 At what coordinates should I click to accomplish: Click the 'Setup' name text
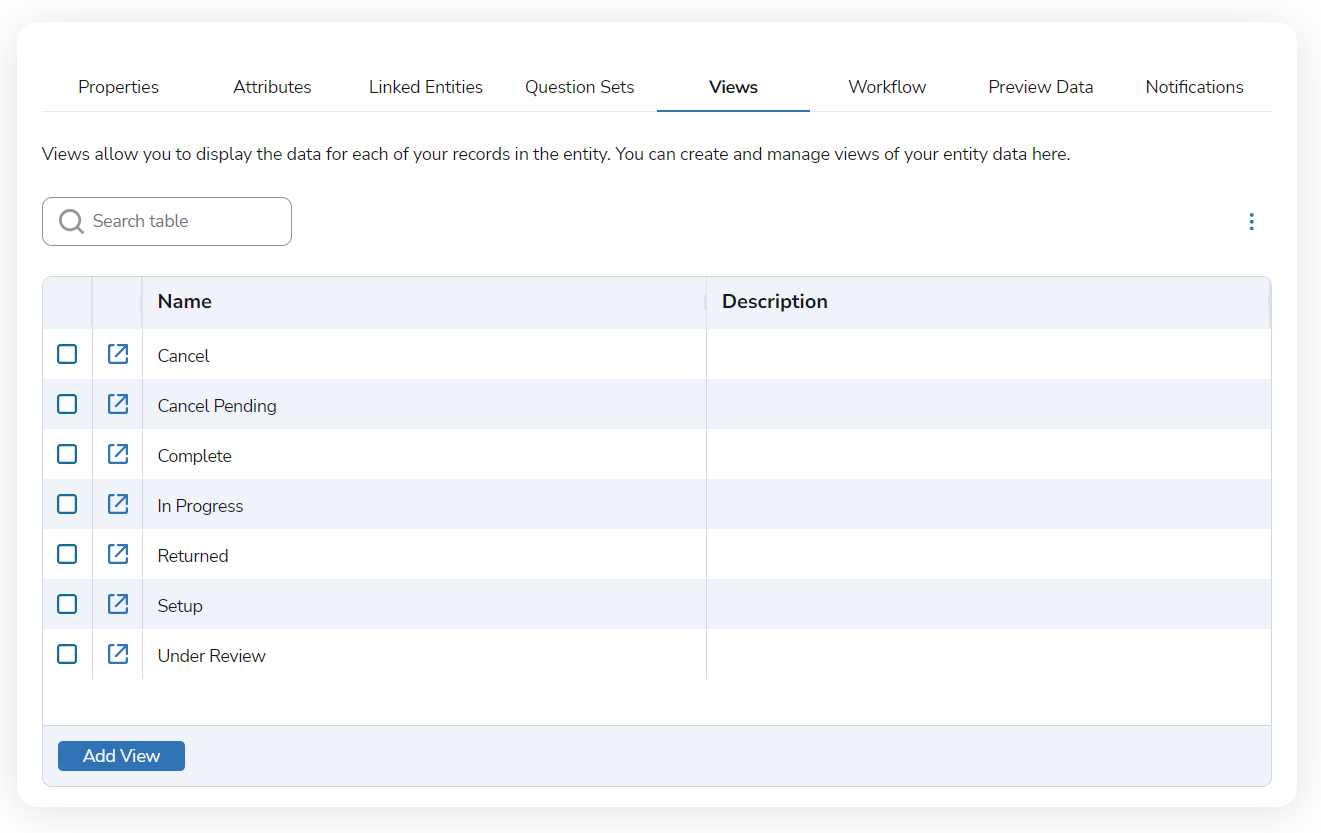click(180, 606)
